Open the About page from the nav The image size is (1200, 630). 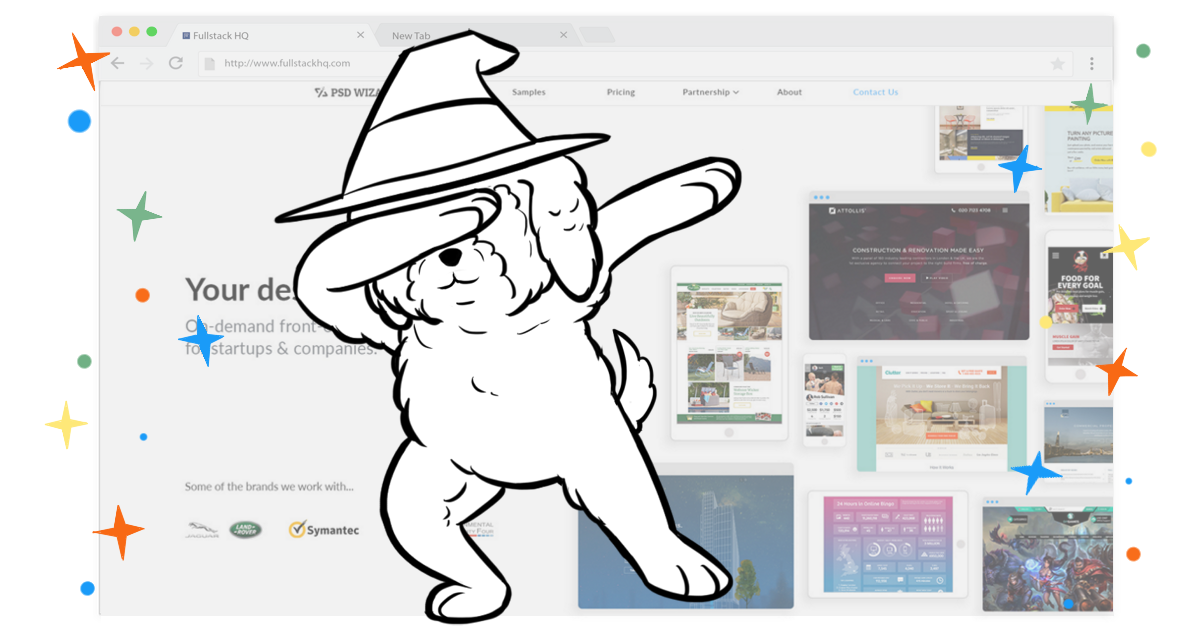coord(789,91)
